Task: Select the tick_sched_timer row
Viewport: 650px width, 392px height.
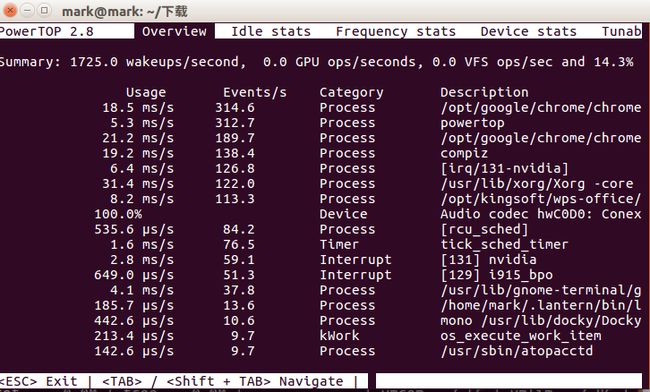Action: pyautogui.click(x=321, y=244)
